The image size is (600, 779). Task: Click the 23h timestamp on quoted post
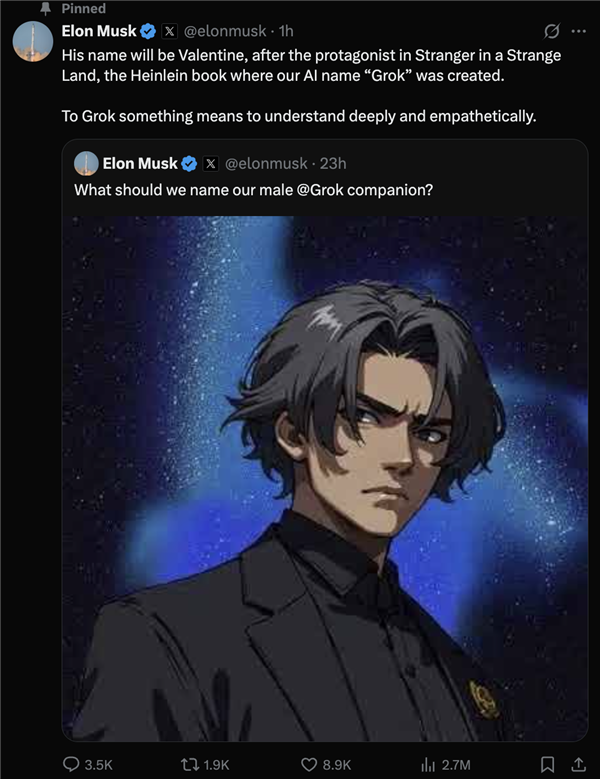tap(333, 163)
